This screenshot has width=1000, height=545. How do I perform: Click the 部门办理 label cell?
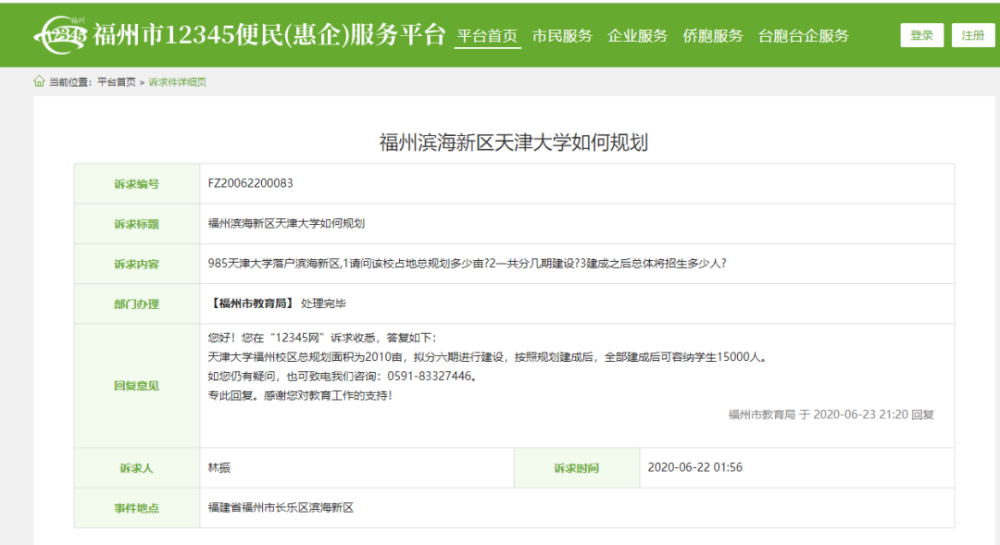[x=137, y=304]
